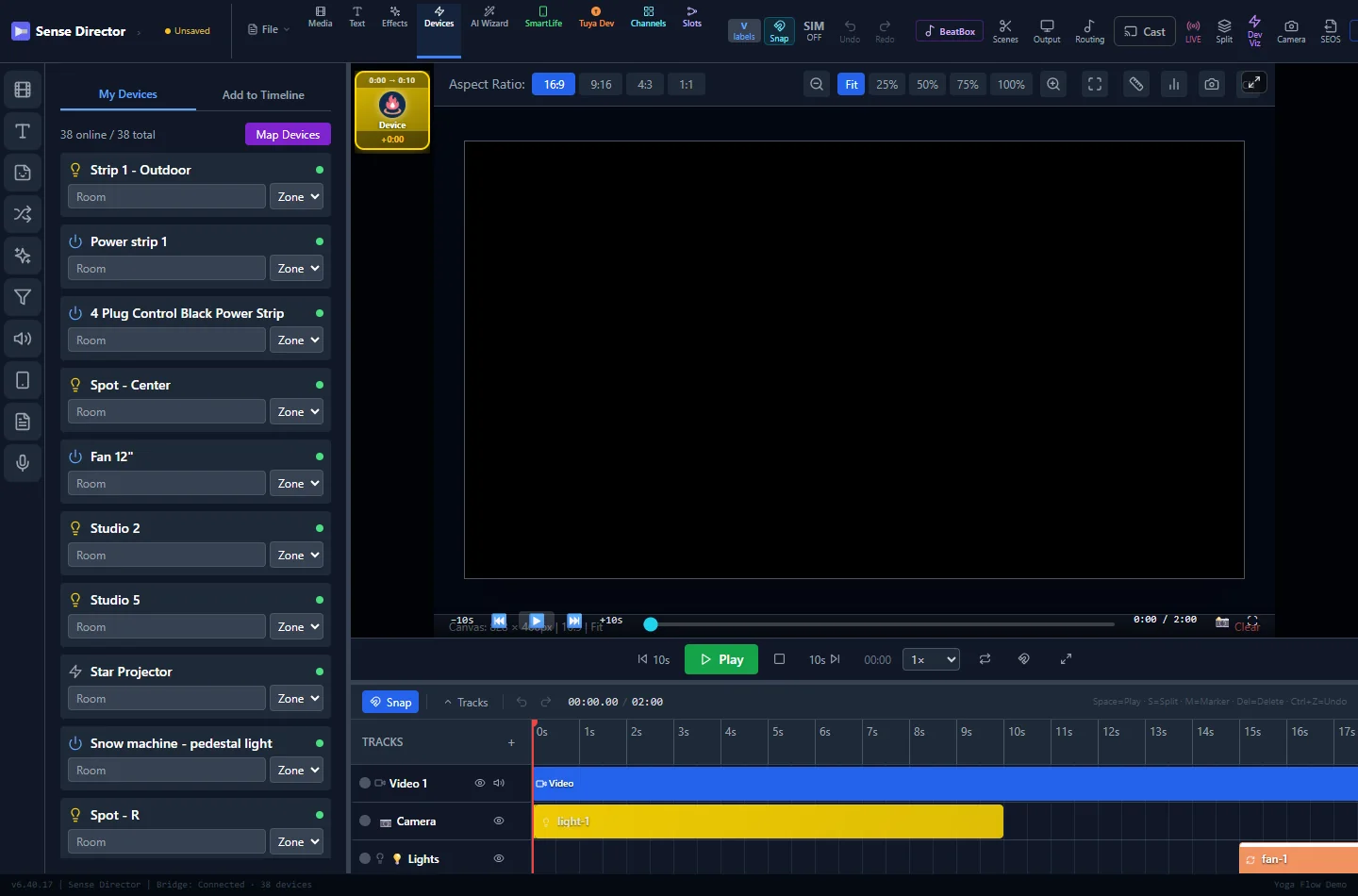The height and width of the screenshot is (896, 1358).
Task: Open the Routing icon
Action: point(1089,31)
